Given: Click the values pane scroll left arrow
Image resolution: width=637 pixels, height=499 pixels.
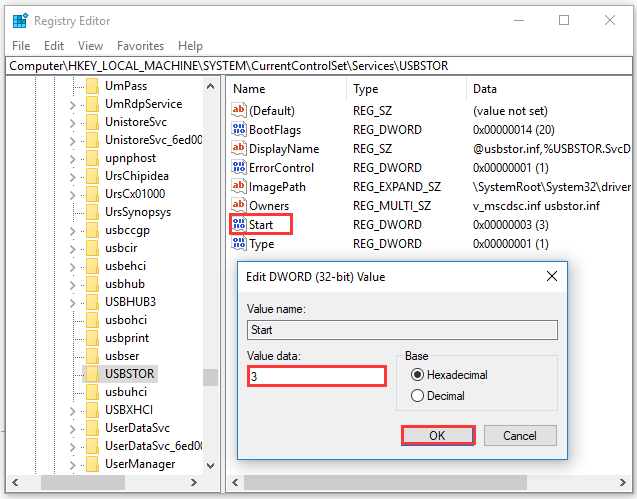Looking at the screenshot, I should [x=235, y=482].
